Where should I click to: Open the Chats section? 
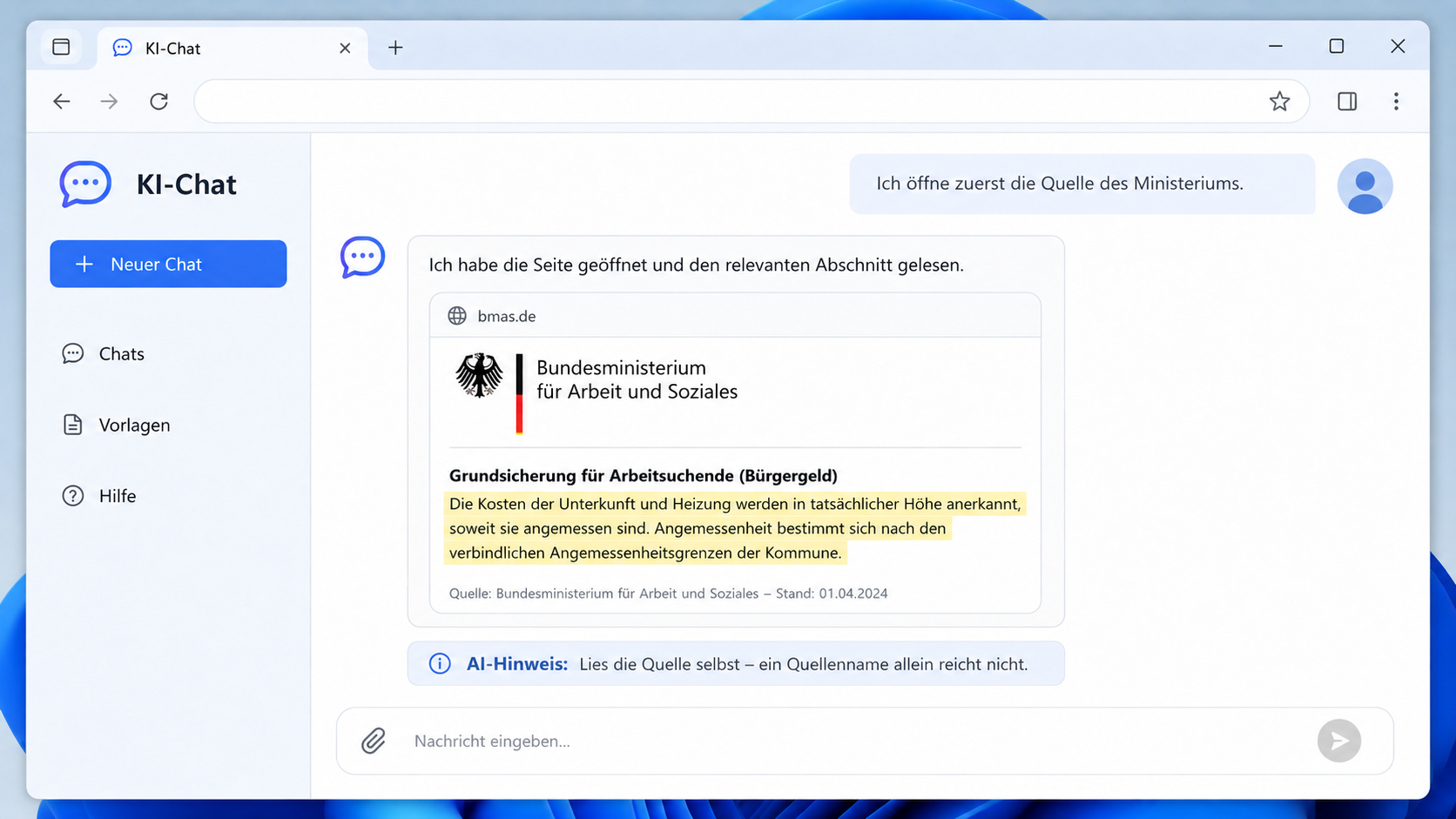(103, 353)
